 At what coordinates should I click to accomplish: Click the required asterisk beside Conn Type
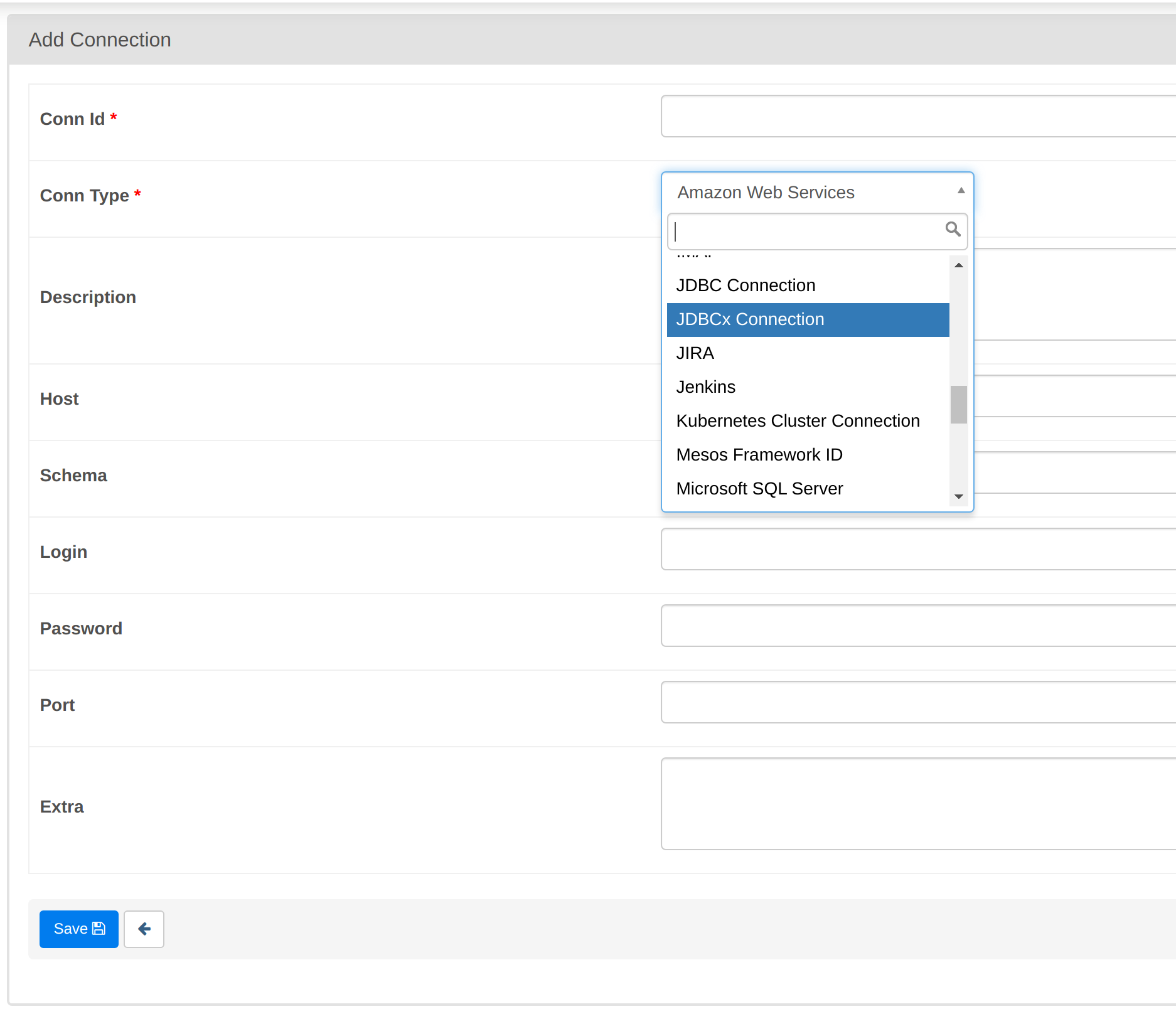(x=137, y=195)
